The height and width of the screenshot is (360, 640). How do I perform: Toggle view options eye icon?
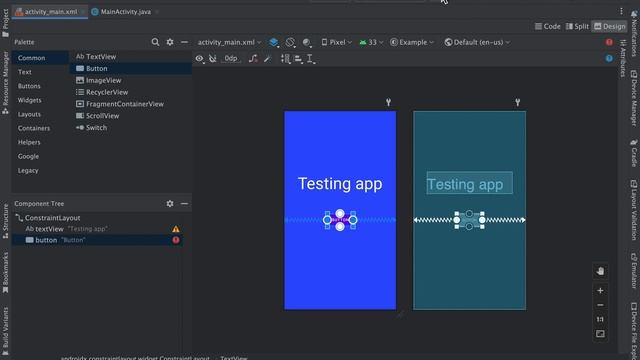click(x=199, y=59)
